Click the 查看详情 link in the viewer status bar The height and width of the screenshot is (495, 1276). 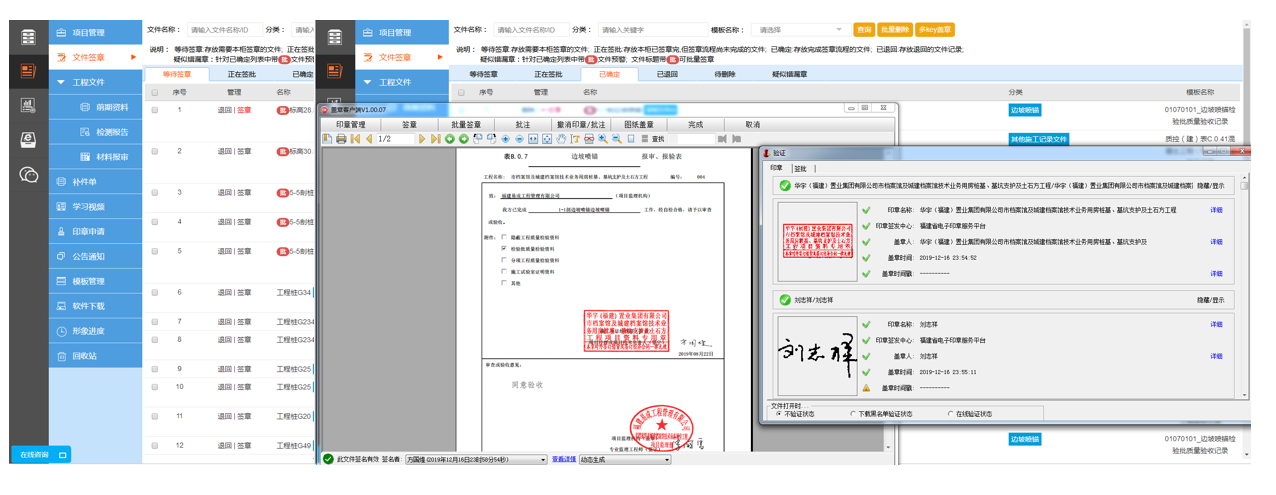pos(564,460)
